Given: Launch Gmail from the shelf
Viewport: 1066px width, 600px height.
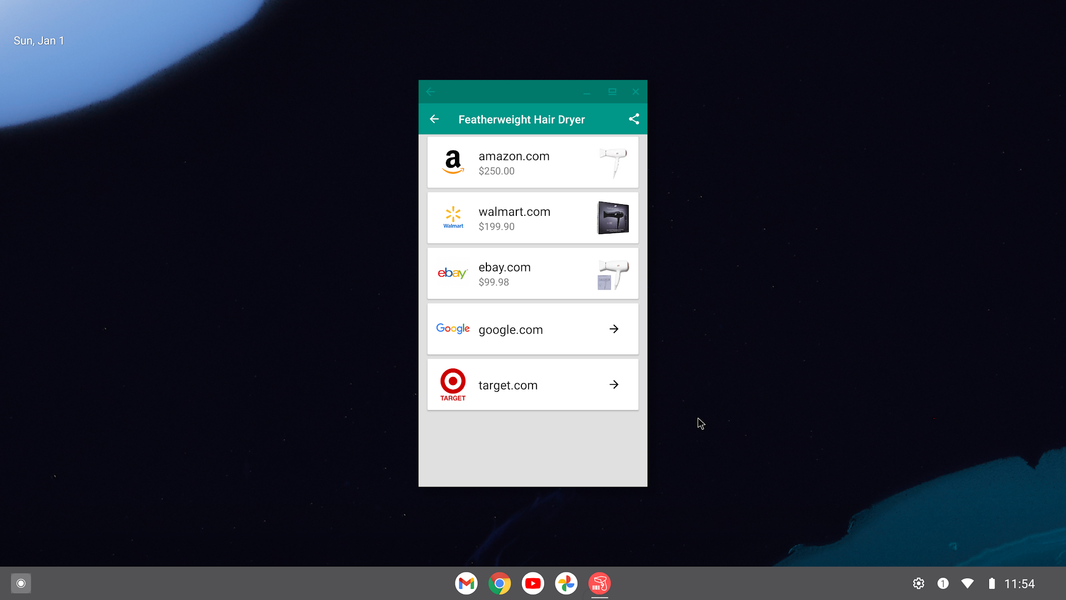Looking at the screenshot, I should pyautogui.click(x=466, y=583).
